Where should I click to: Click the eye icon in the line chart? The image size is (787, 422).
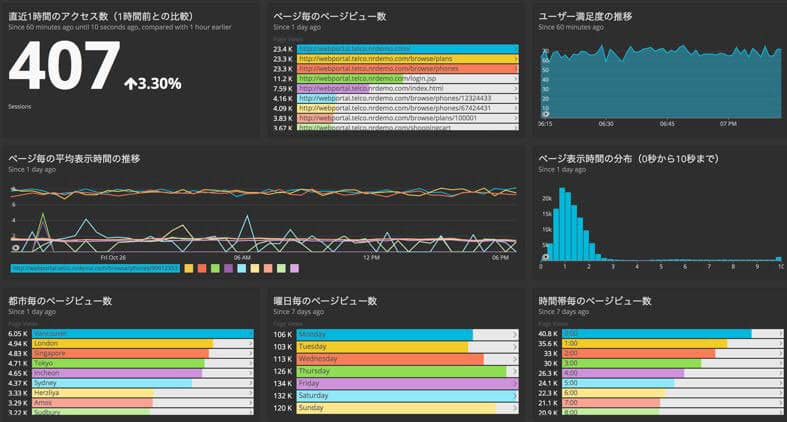pyautogui.click(x=15, y=247)
